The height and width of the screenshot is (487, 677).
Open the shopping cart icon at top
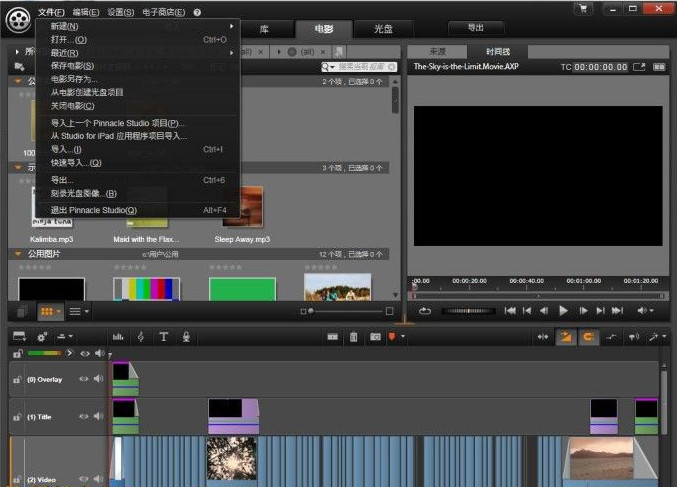pyautogui.click(x=583, y=9)
